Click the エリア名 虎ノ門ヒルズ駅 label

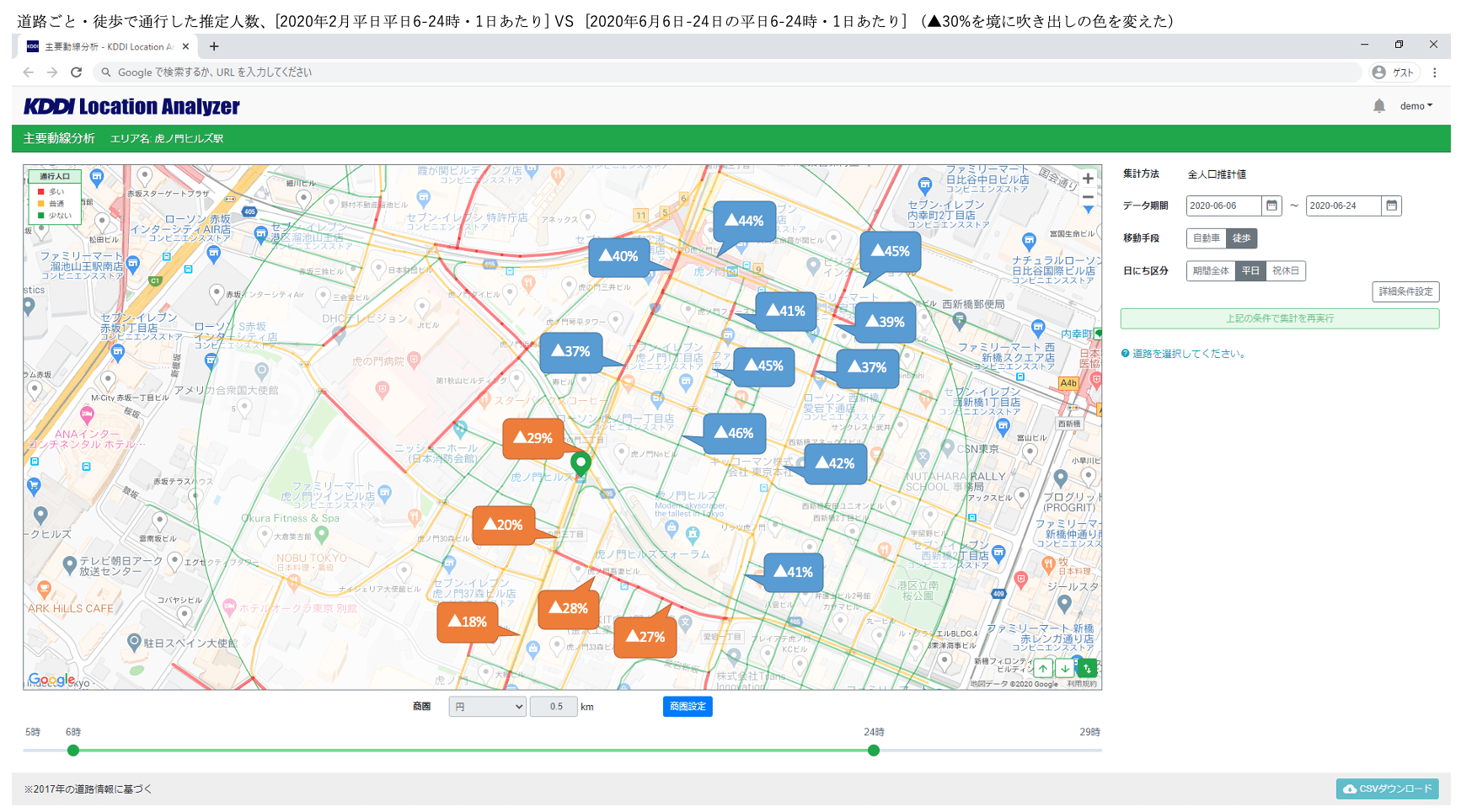point(167,138)
